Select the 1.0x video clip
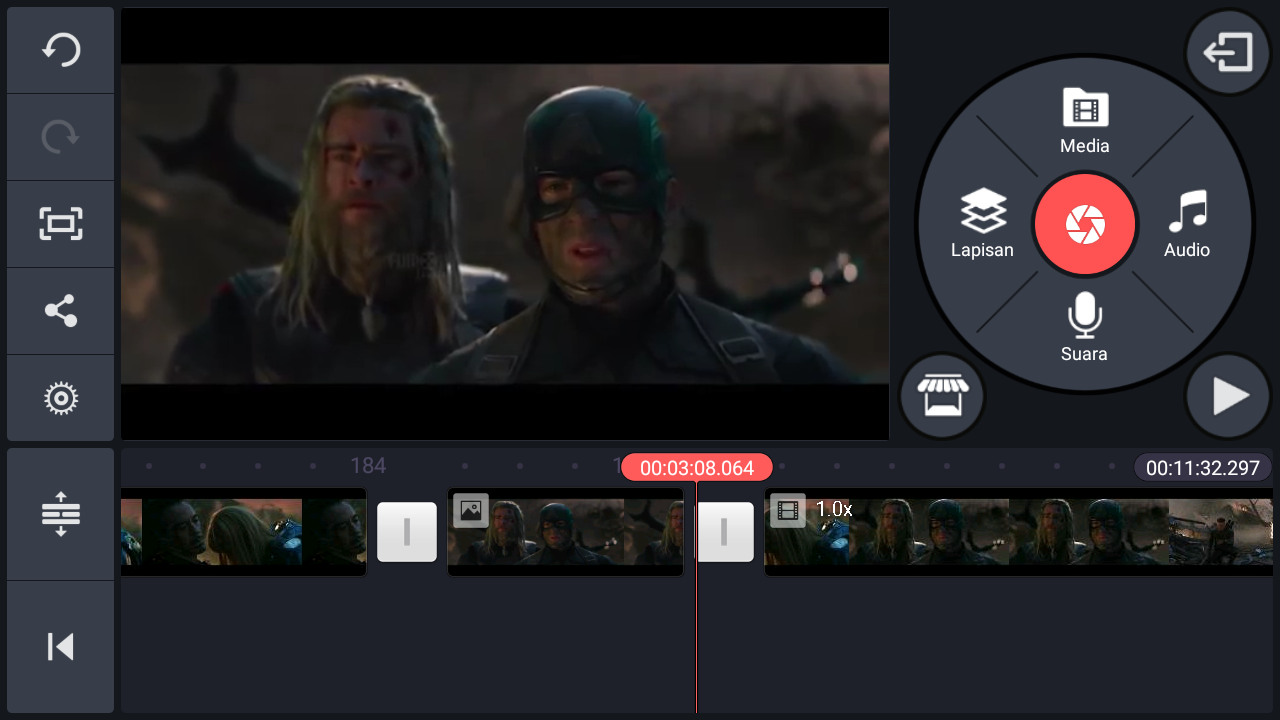 tap(1018, 532)
